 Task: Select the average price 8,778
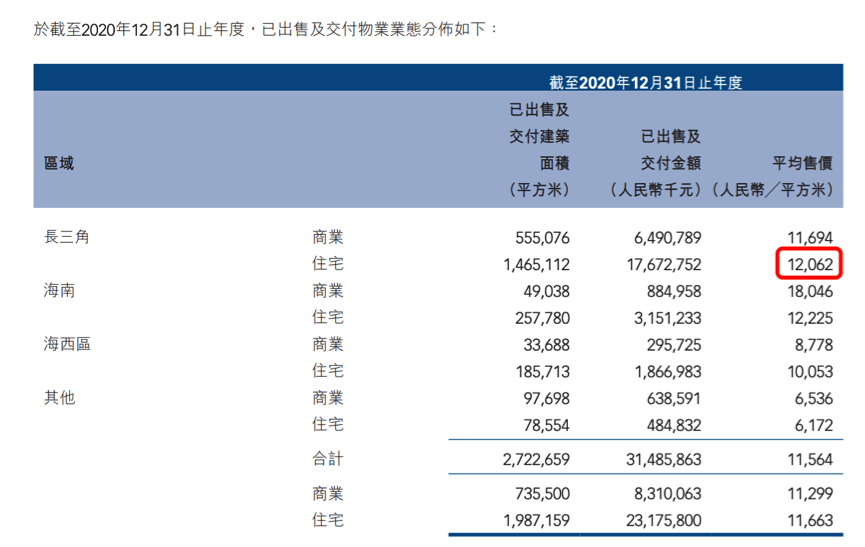pos(814,345)
